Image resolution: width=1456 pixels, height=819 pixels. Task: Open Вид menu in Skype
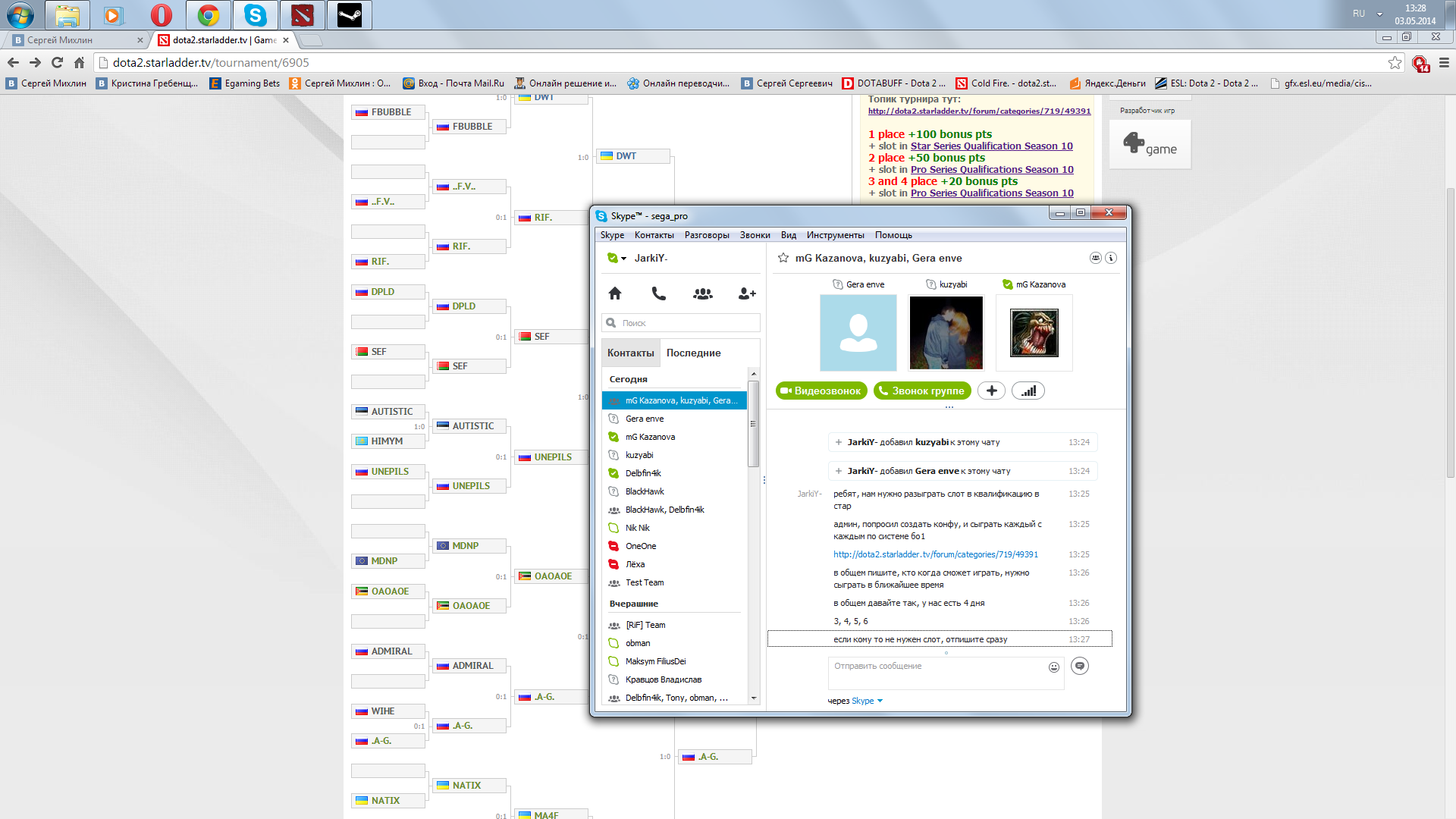[x=789, y=235]
